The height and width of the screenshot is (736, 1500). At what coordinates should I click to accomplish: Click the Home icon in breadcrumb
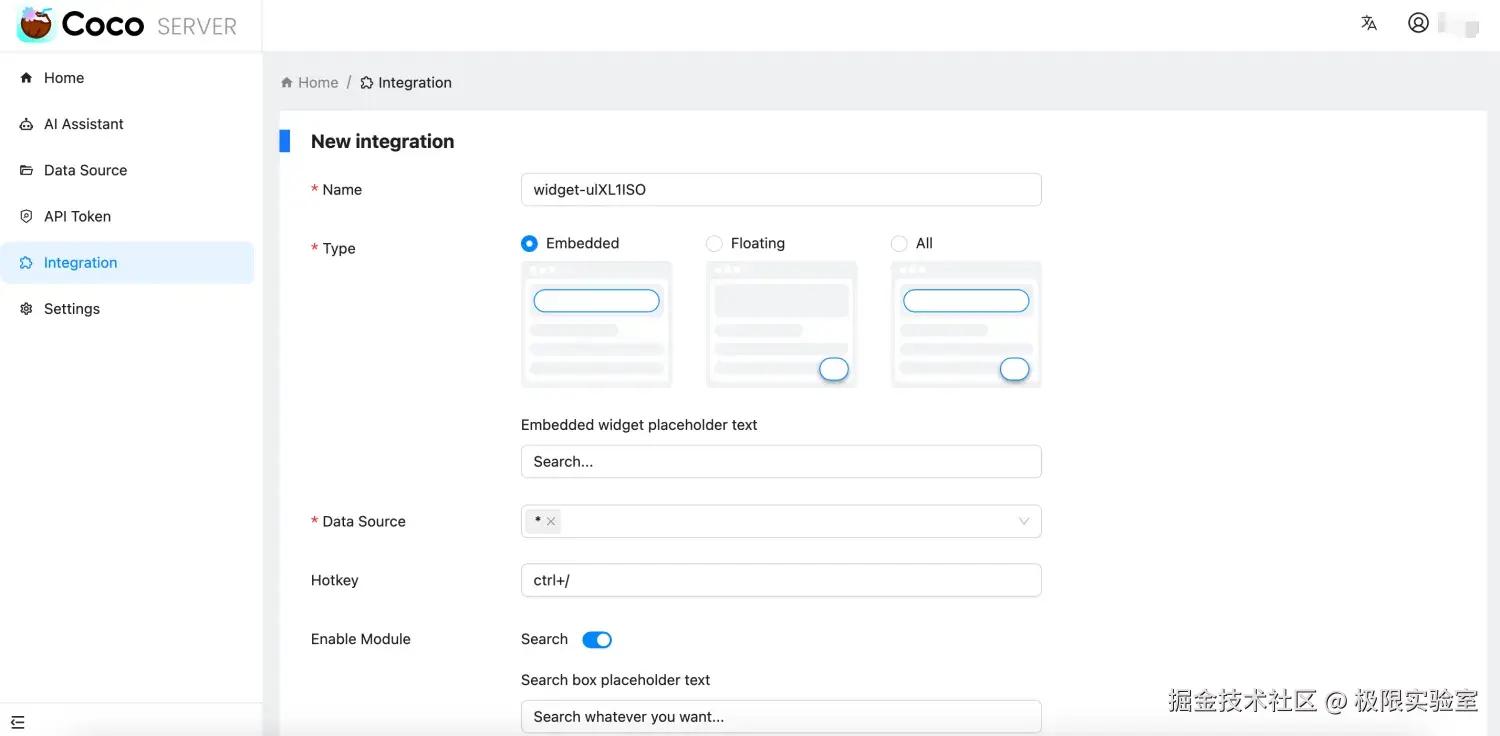click(287, 83)
